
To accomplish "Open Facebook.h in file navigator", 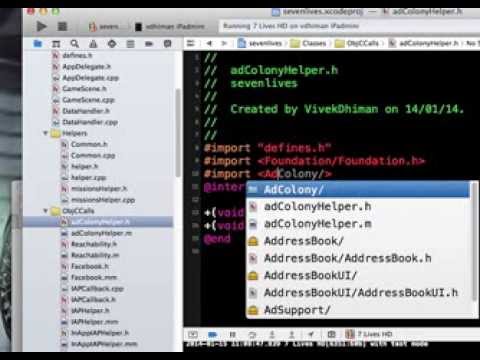I will pos(90,266).
